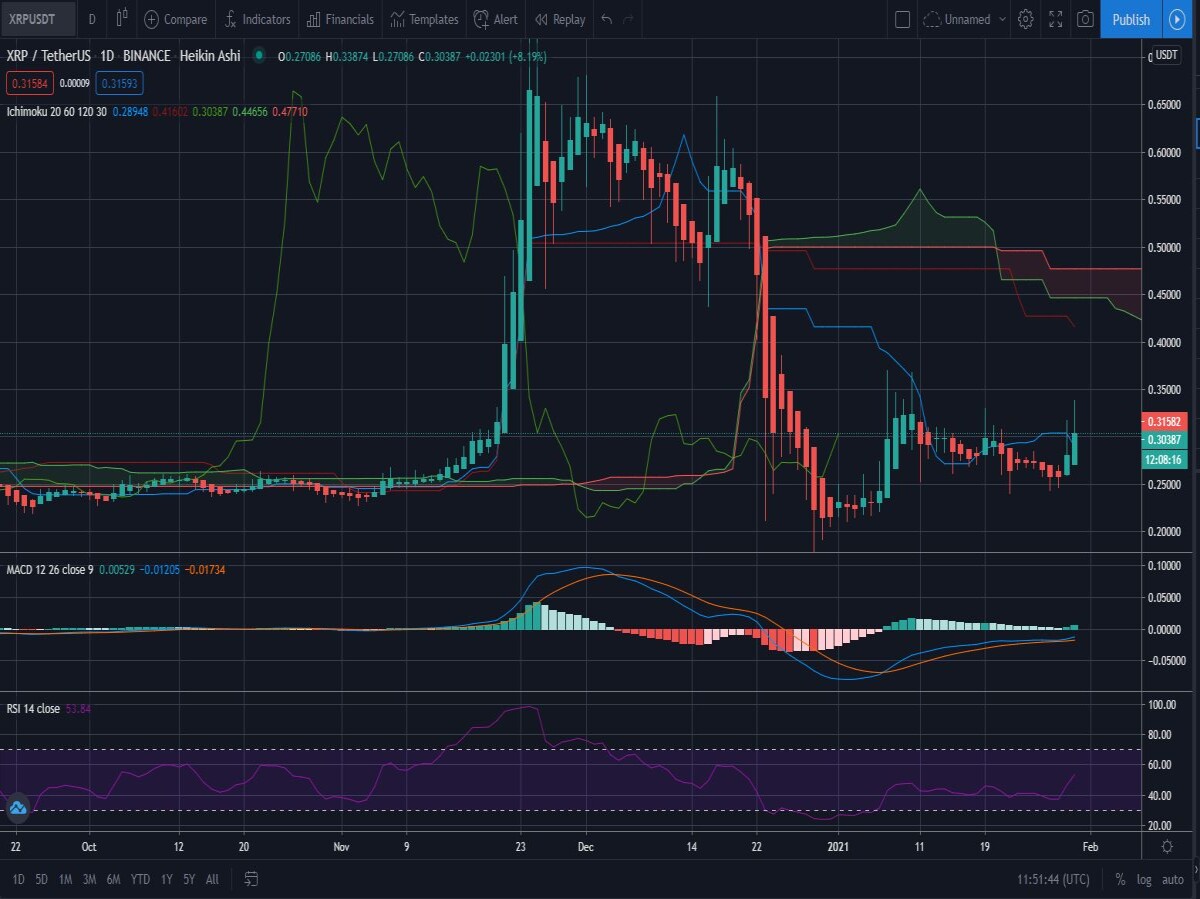Toggle log scale
1200x899 pixels.
tap(1144, 879)
